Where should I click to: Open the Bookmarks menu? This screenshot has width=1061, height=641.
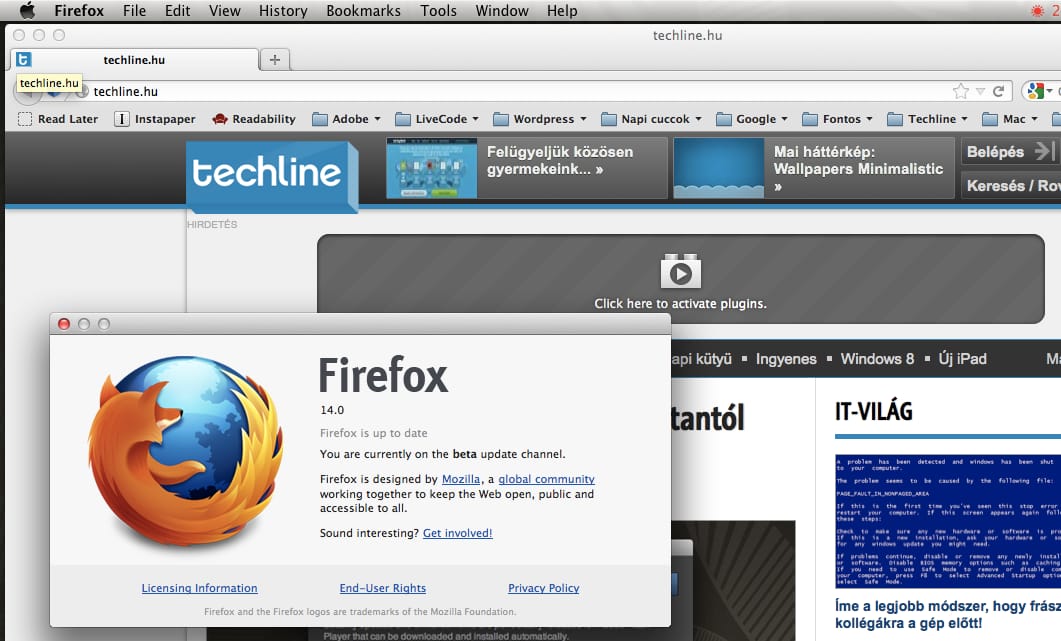pyautogui.click(x=363, y=11)
